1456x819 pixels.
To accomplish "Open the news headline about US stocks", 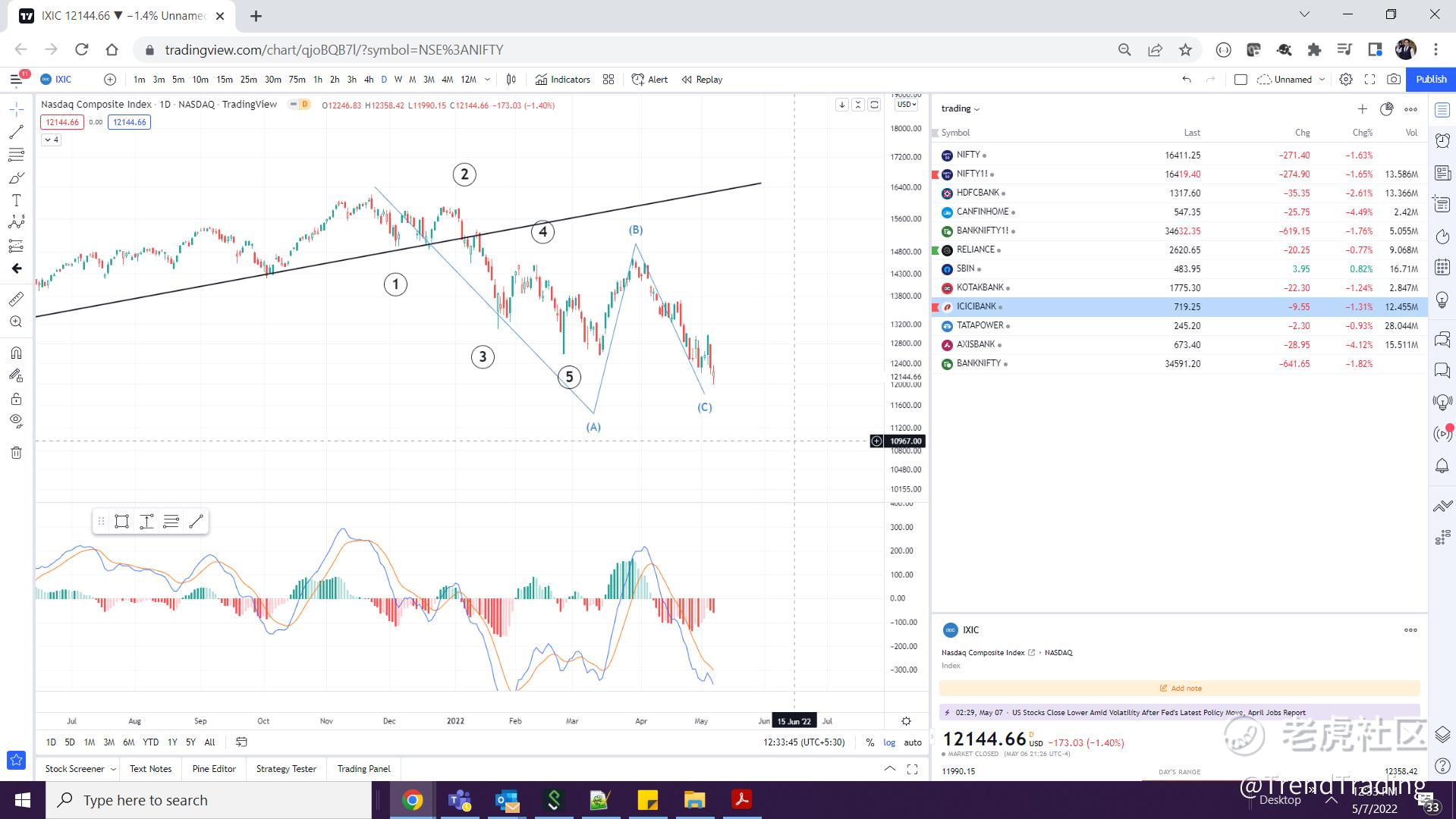I will pos(1159,713).
